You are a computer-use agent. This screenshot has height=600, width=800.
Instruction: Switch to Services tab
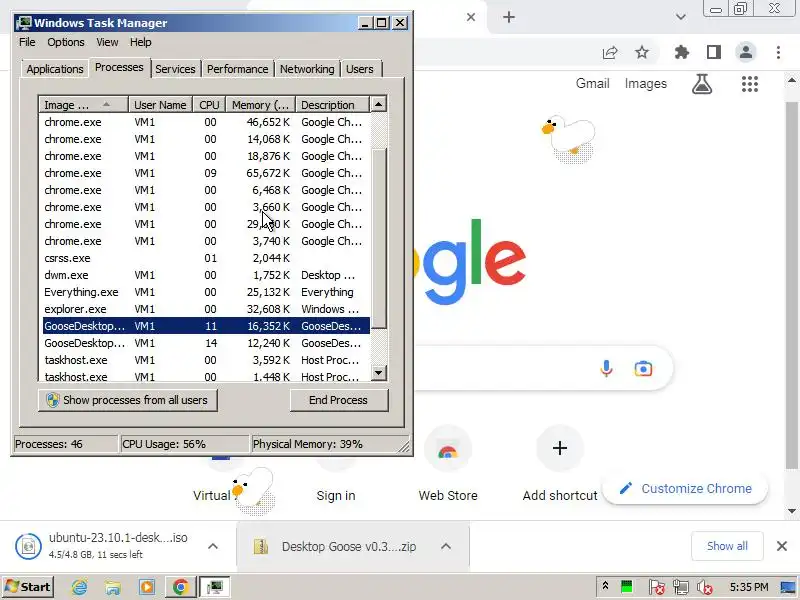175,69
